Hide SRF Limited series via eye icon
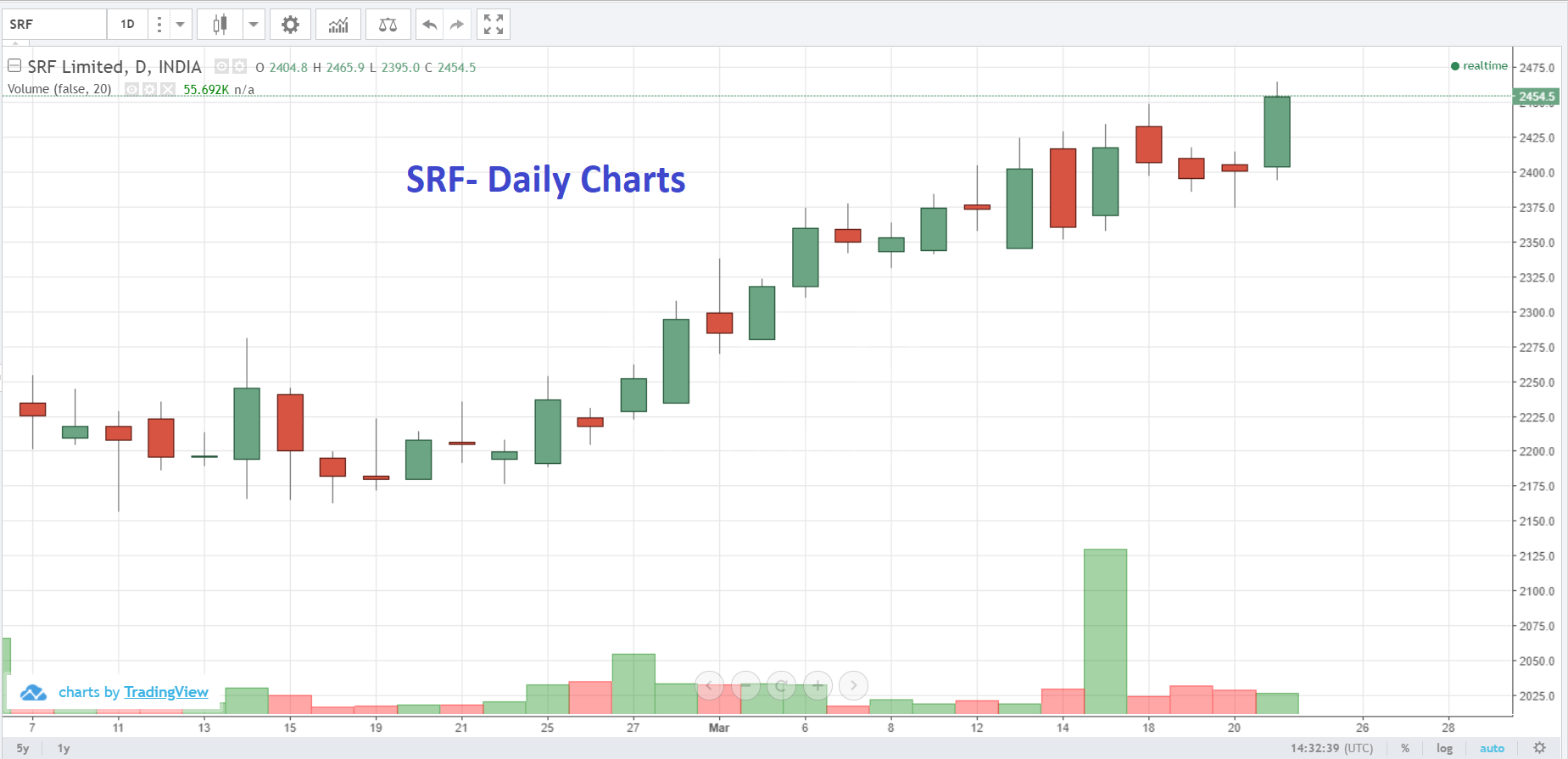This screenshot has width=1568, height=759. coord(221,66)
